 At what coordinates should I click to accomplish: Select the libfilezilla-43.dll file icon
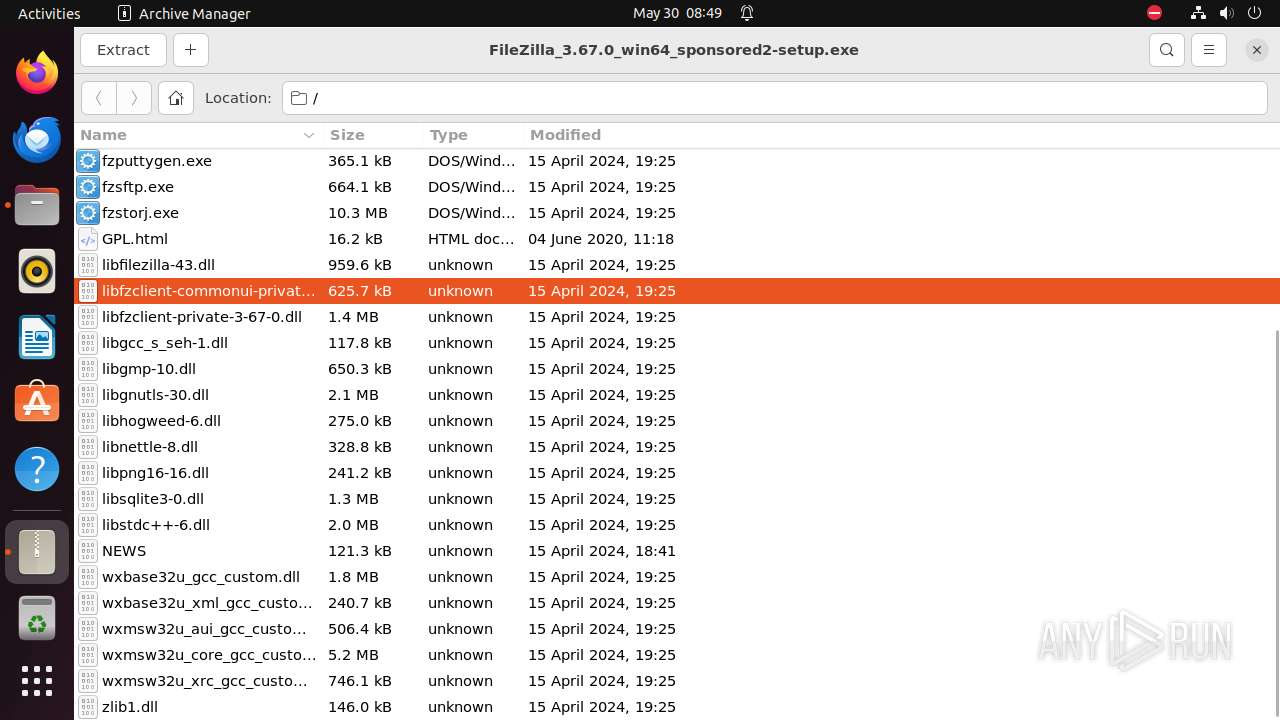click(88, 265)
